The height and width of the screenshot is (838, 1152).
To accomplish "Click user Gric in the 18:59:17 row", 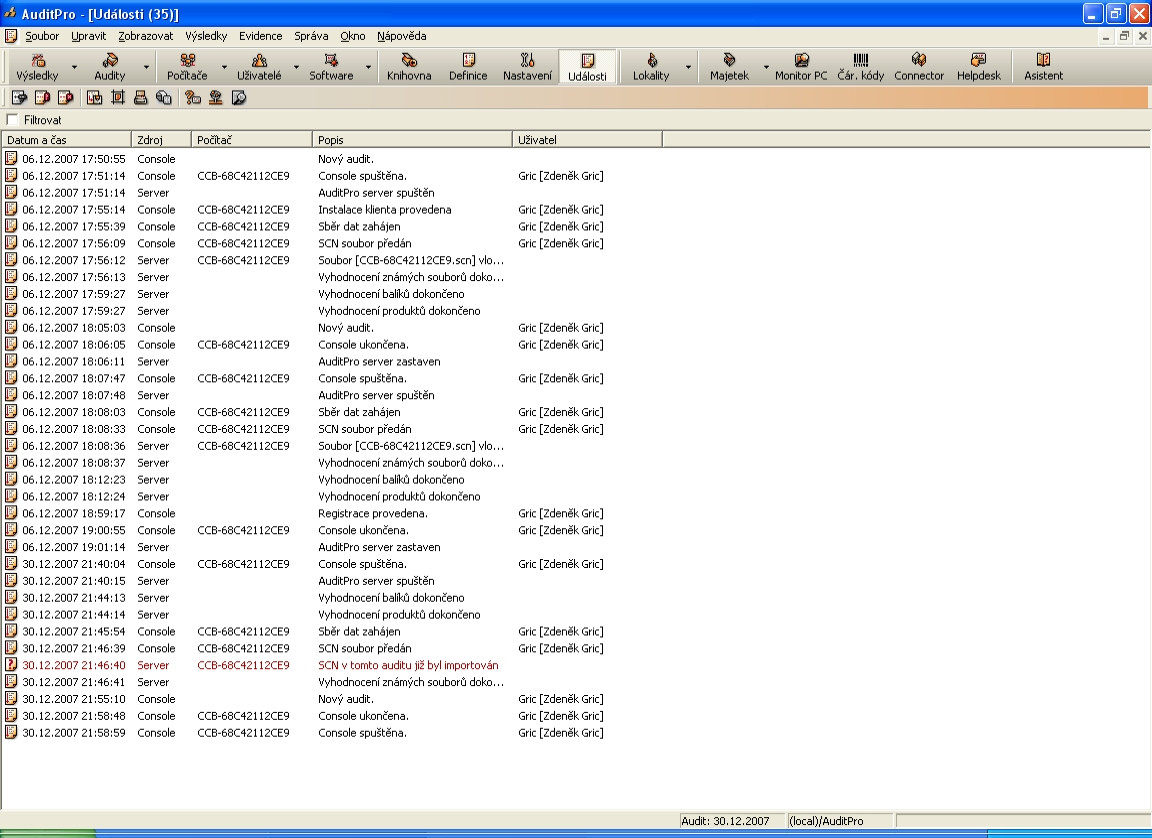I will [x=561, y=513].
